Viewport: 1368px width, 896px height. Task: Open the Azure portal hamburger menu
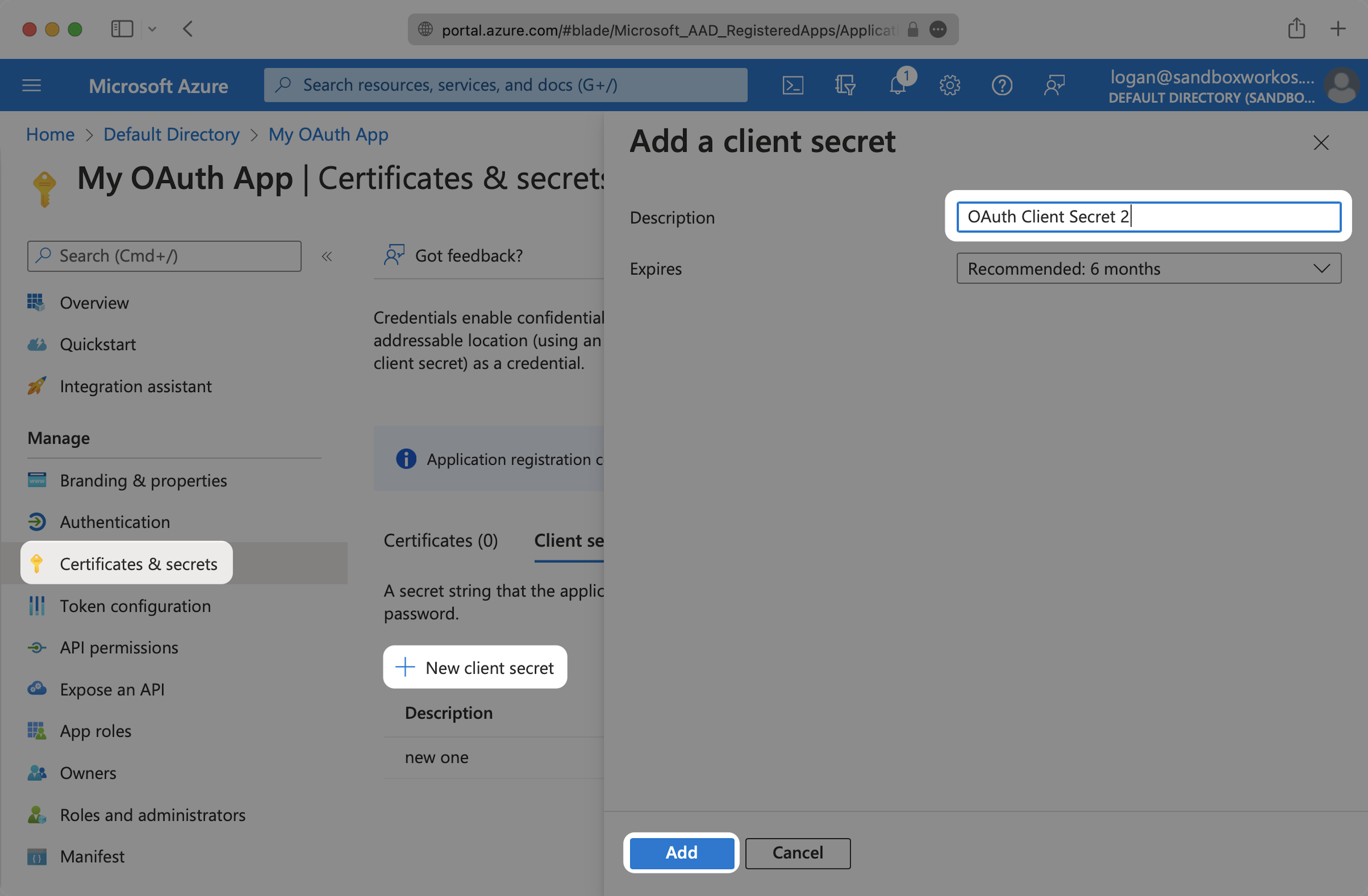(32, 85)
